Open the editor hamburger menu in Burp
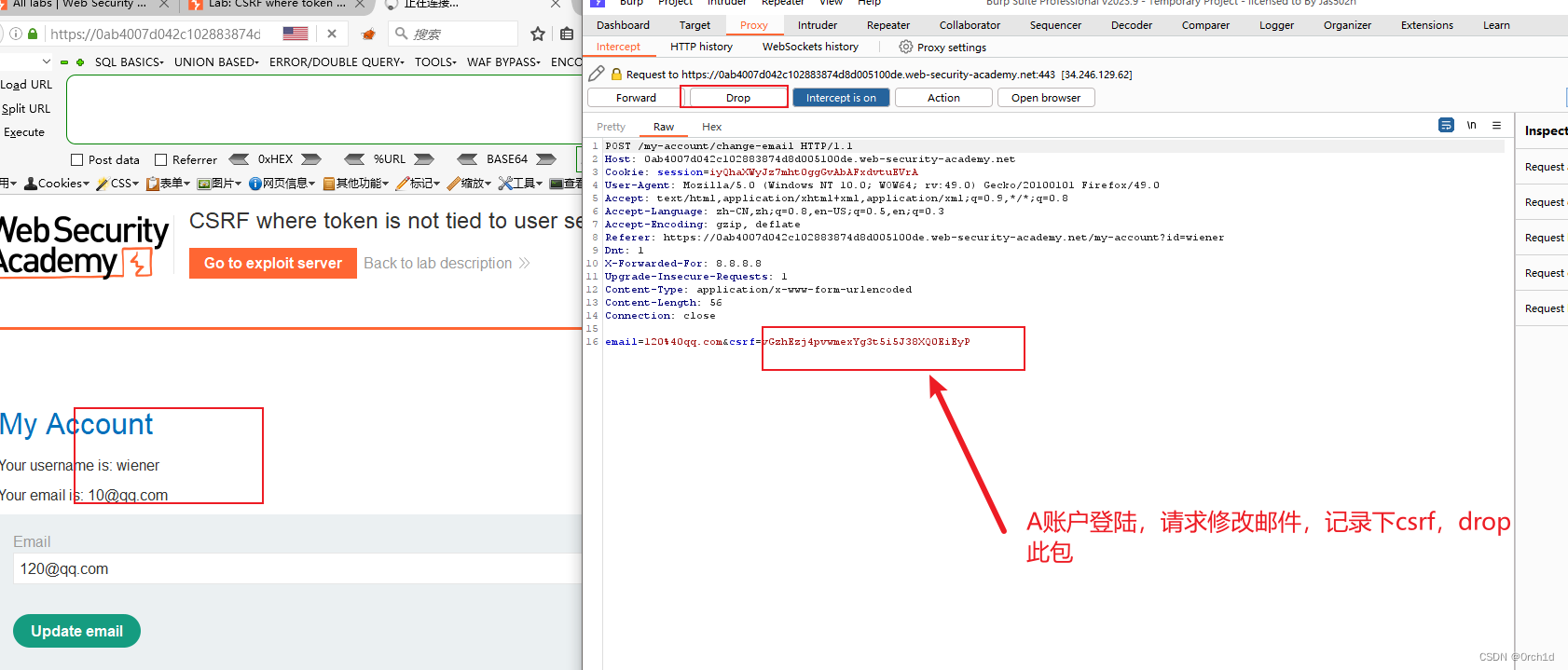 (x=1496, y=125)
